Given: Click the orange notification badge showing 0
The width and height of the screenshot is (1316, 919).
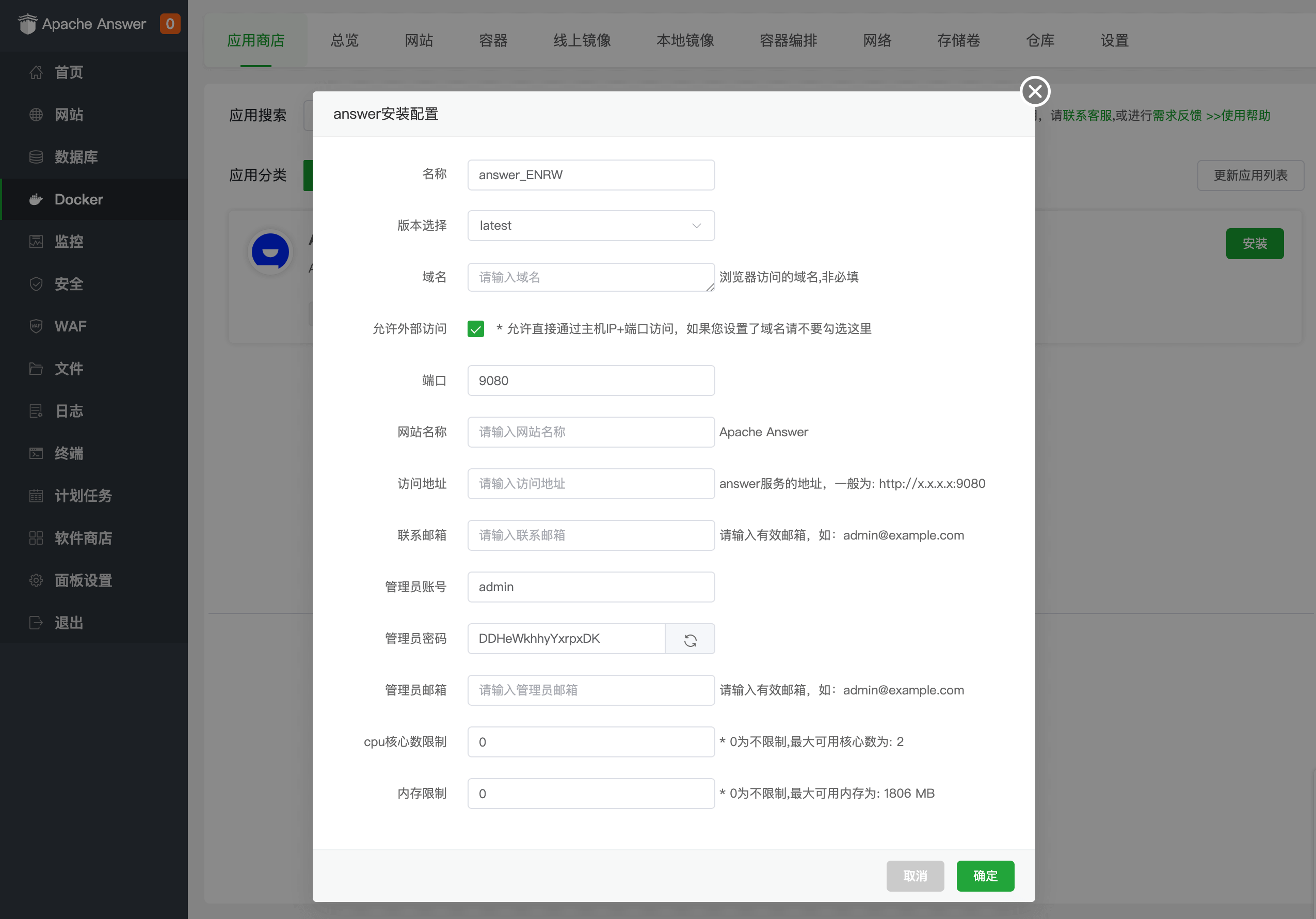Looking at the screenshot, I should (170, 24).
